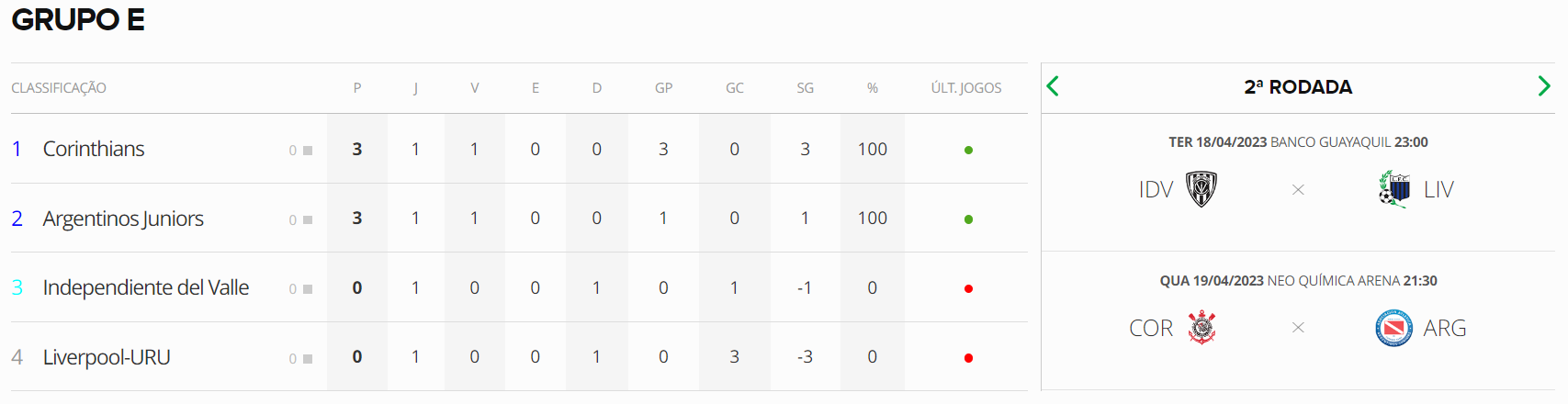Click Liverpool-URU red last-game result dot
Image resolution: width=1568 pixels, height=404 pixels.
point(968,358)
